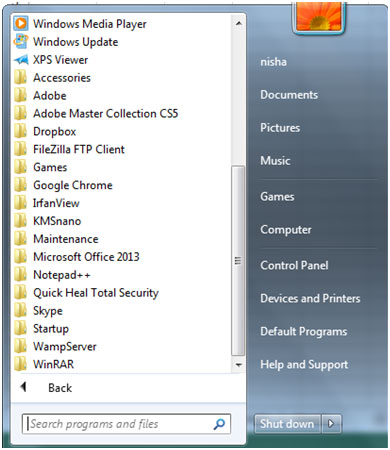
Task: Select the Startup text
Action: coord(51,329)
